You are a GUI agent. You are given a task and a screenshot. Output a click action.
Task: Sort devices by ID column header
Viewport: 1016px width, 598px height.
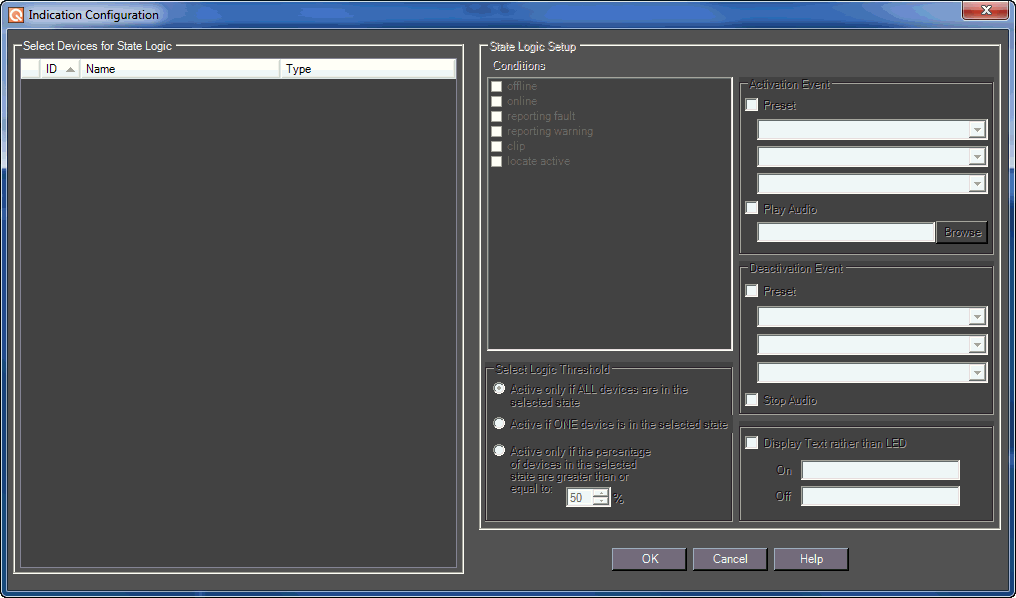(x=59, y=69)
